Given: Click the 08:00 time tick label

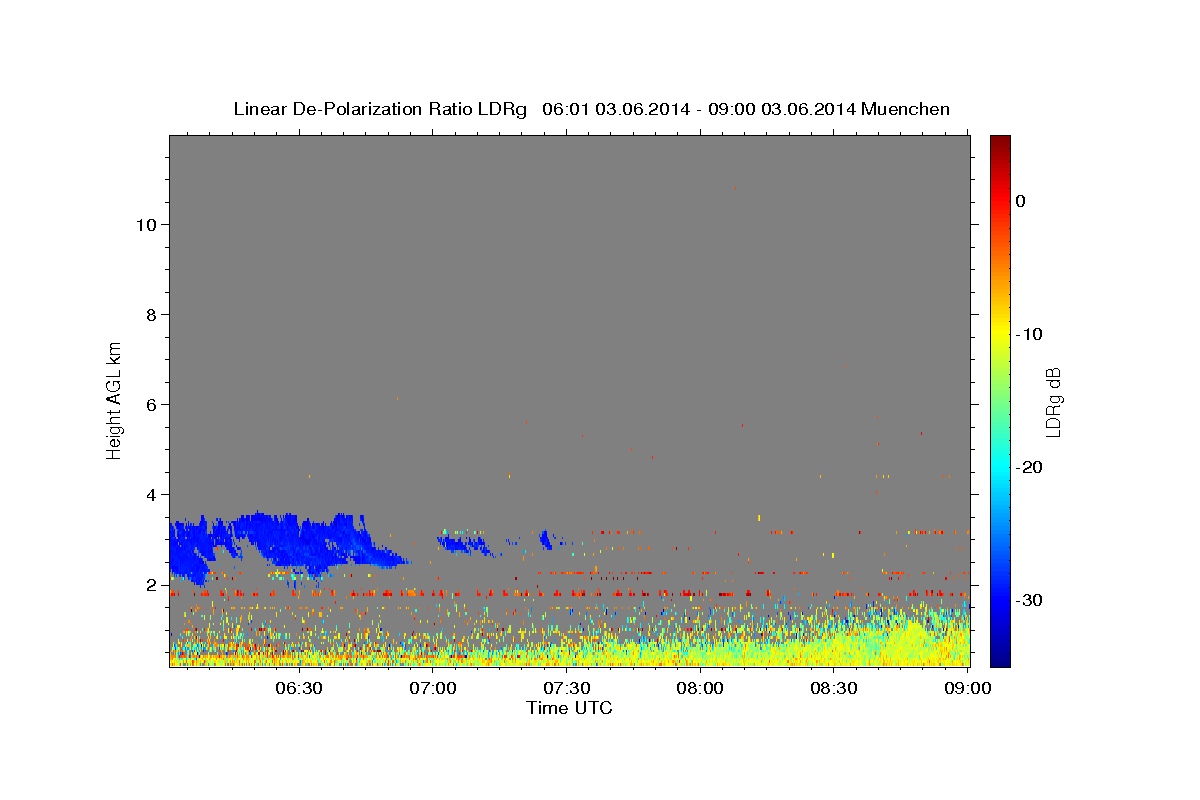Looking at the screenshot, I should (700, 688).
